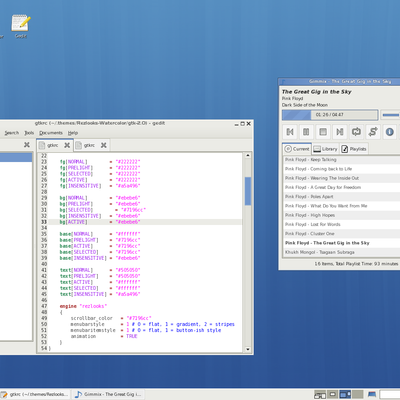Toggle shuffle mode in Gimmix
400x400 pixels.
373,132
